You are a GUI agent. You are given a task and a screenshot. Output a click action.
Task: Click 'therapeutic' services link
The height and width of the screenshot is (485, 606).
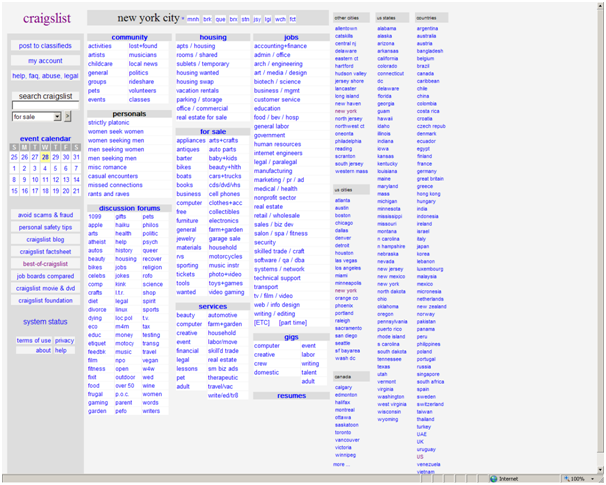point(223,378)
